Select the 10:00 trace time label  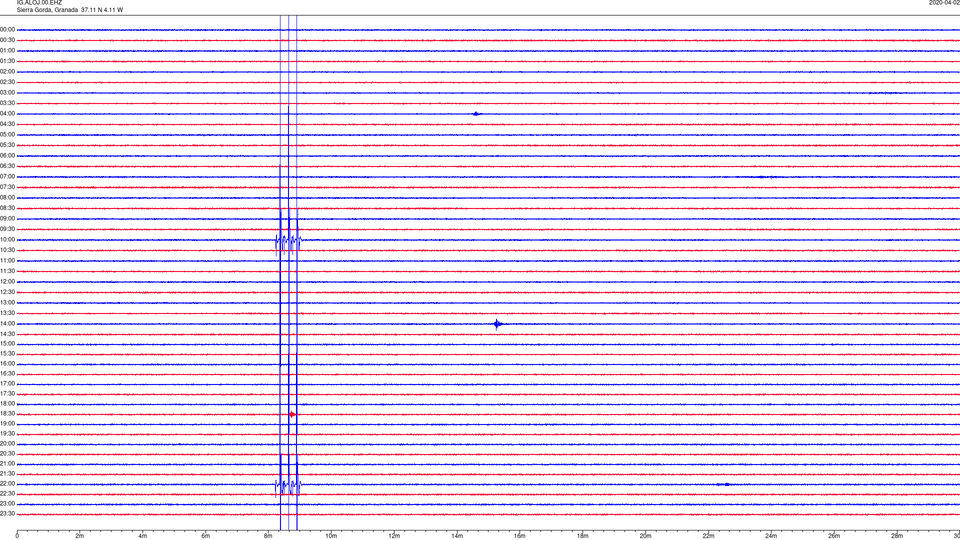[x=7, y=240]
